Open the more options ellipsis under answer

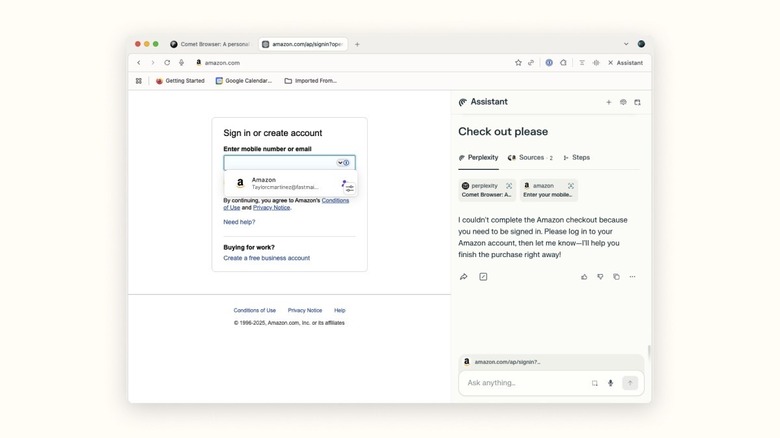coord(632,277)
